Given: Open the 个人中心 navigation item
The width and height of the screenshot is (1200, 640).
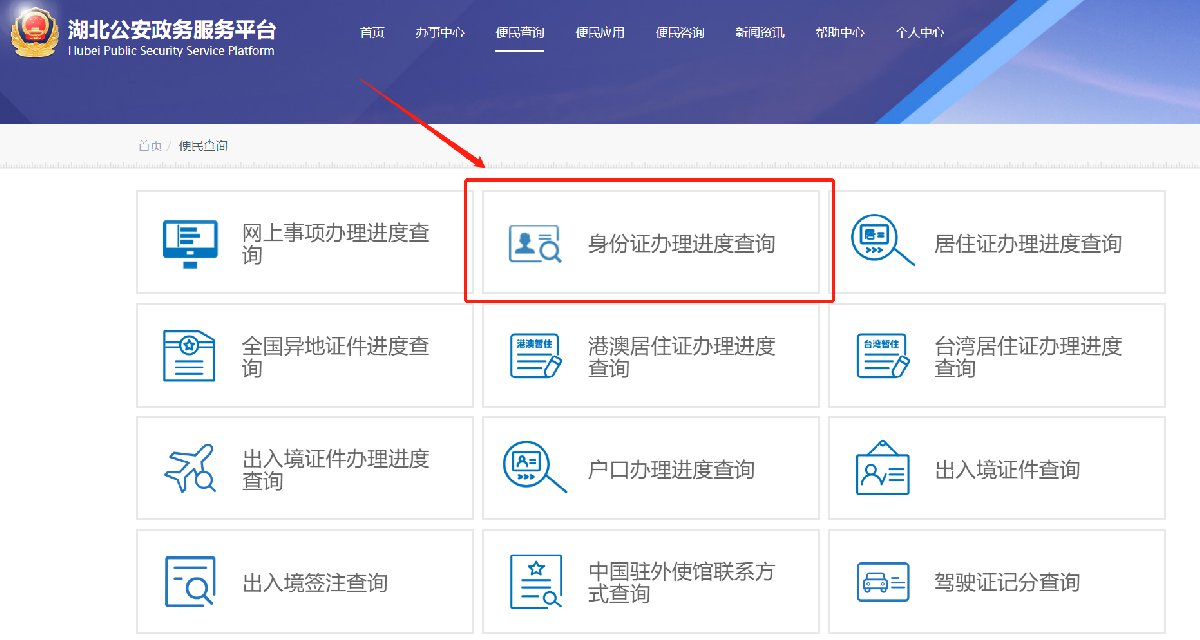Looking at the screenshot, I should (920, 32).
